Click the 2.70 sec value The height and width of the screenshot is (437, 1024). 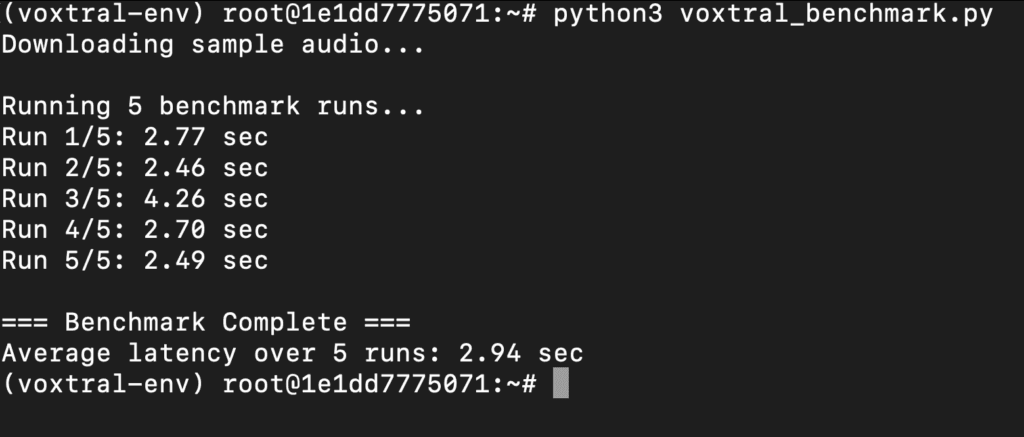[x=206, y=229]
